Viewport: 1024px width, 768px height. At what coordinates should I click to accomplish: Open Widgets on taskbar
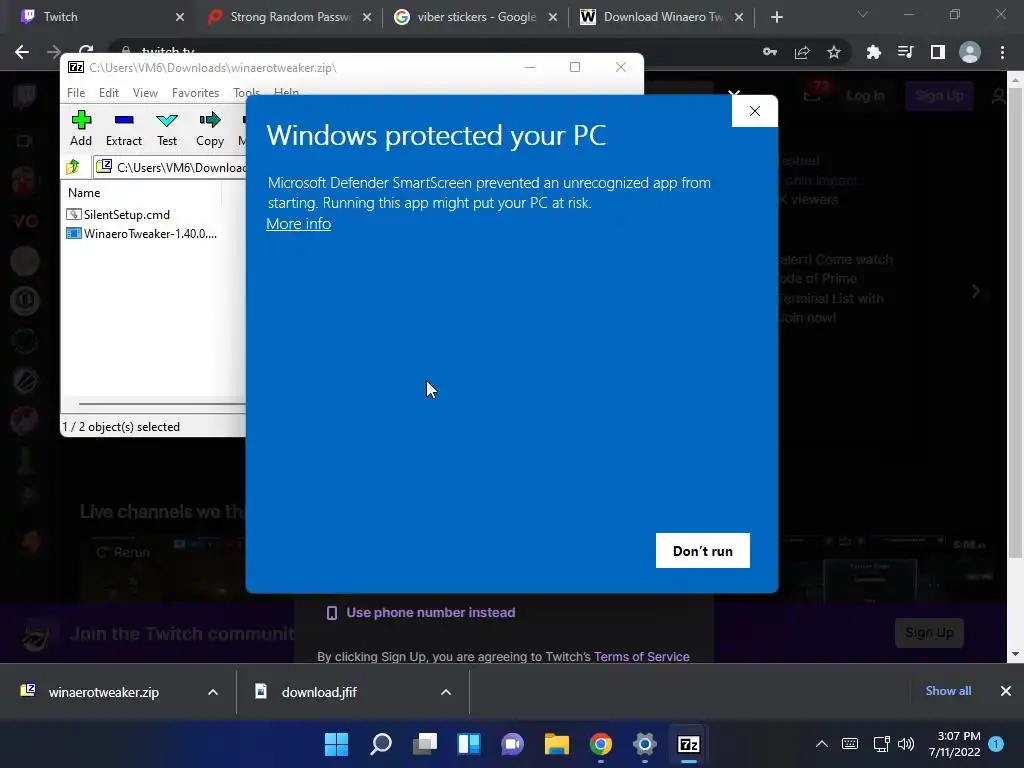469,744
